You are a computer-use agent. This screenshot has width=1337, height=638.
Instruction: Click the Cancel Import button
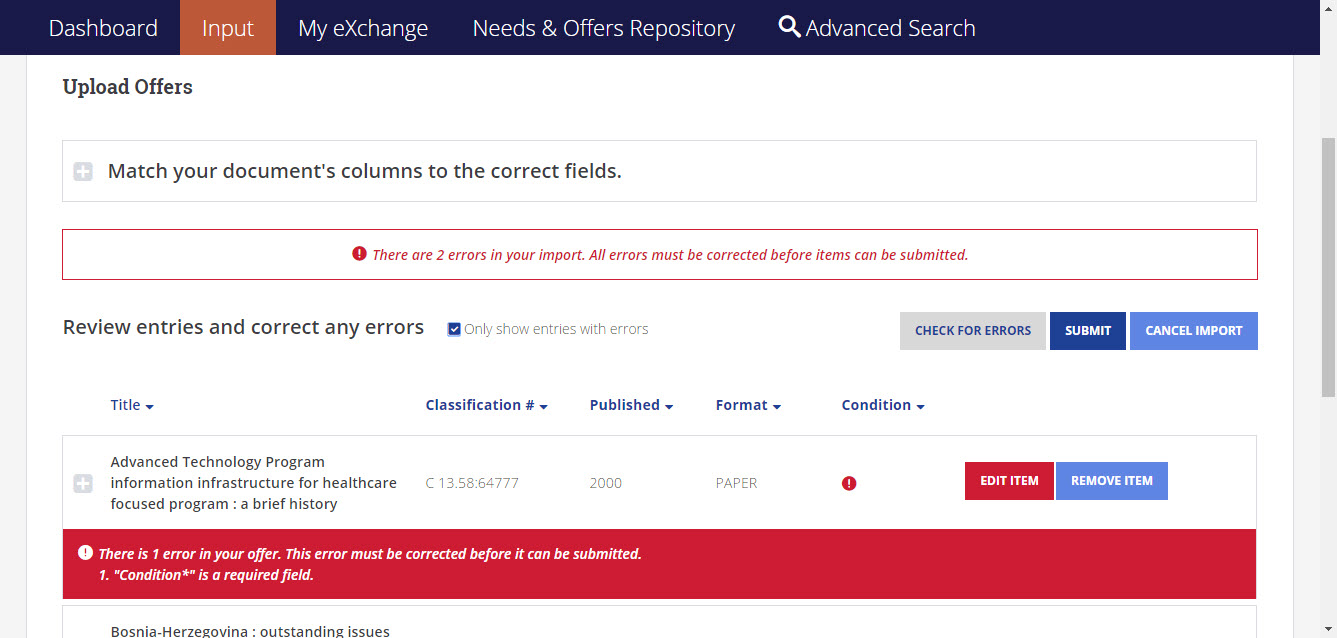point(1194,331)
